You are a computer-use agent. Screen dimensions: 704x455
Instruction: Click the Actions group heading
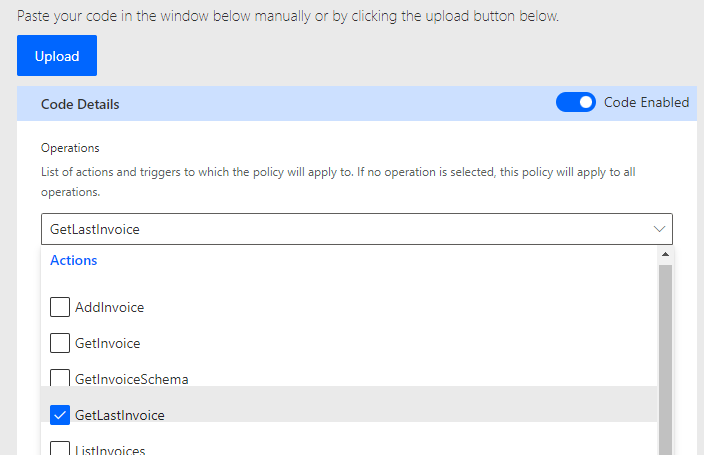pos(74,260)
